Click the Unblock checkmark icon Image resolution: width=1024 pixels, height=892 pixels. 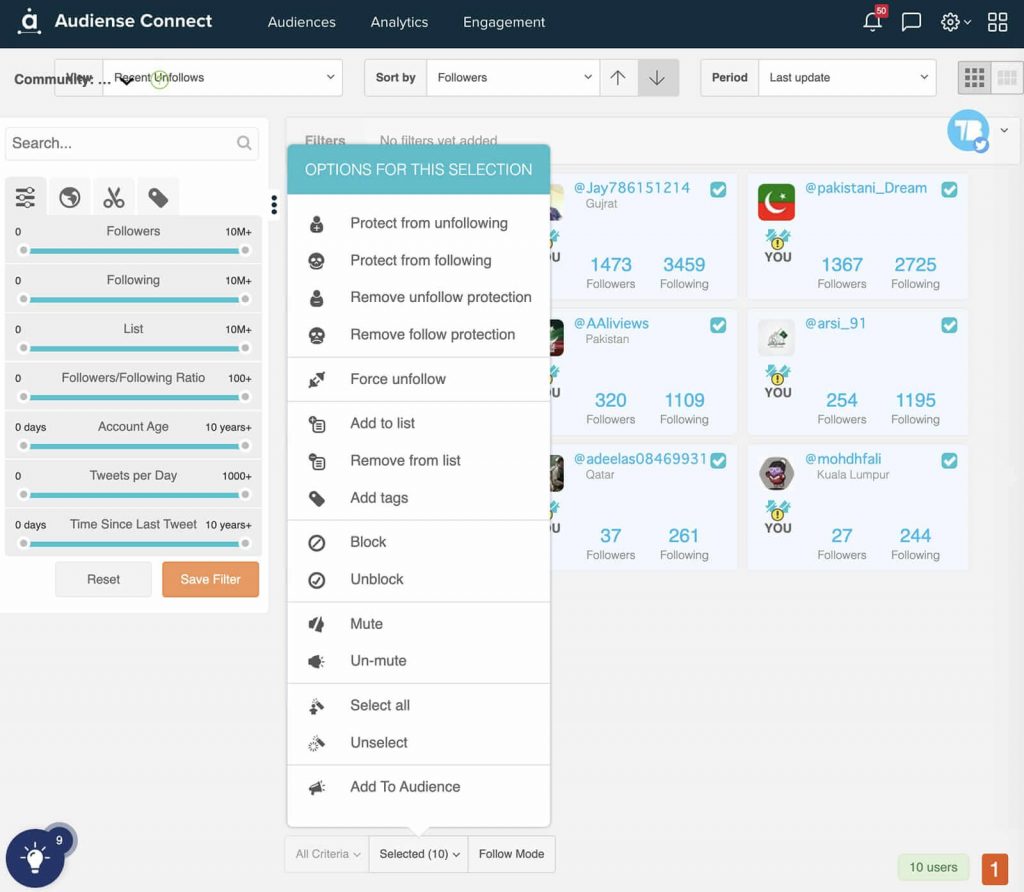(x=317, y=580)
